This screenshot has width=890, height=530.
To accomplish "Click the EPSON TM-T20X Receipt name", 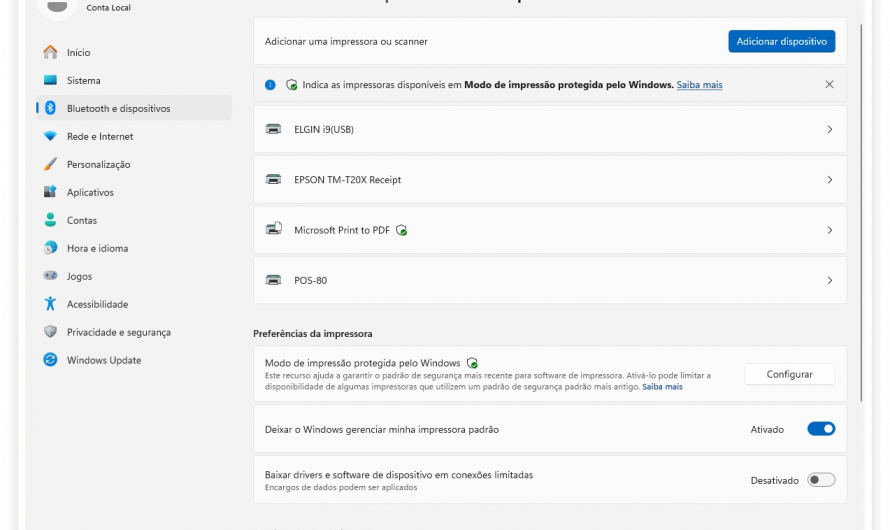I will pyautogui.click(x=347, y=180).
